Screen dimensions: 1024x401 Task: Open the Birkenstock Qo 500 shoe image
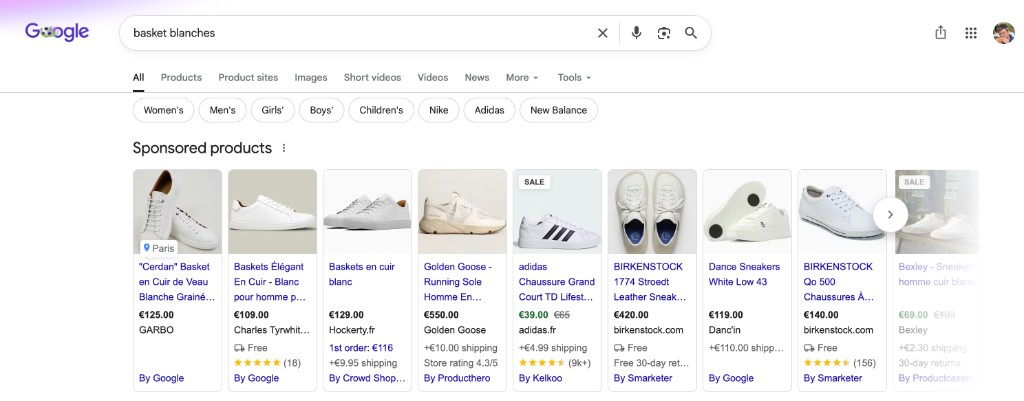coord(842,212)
